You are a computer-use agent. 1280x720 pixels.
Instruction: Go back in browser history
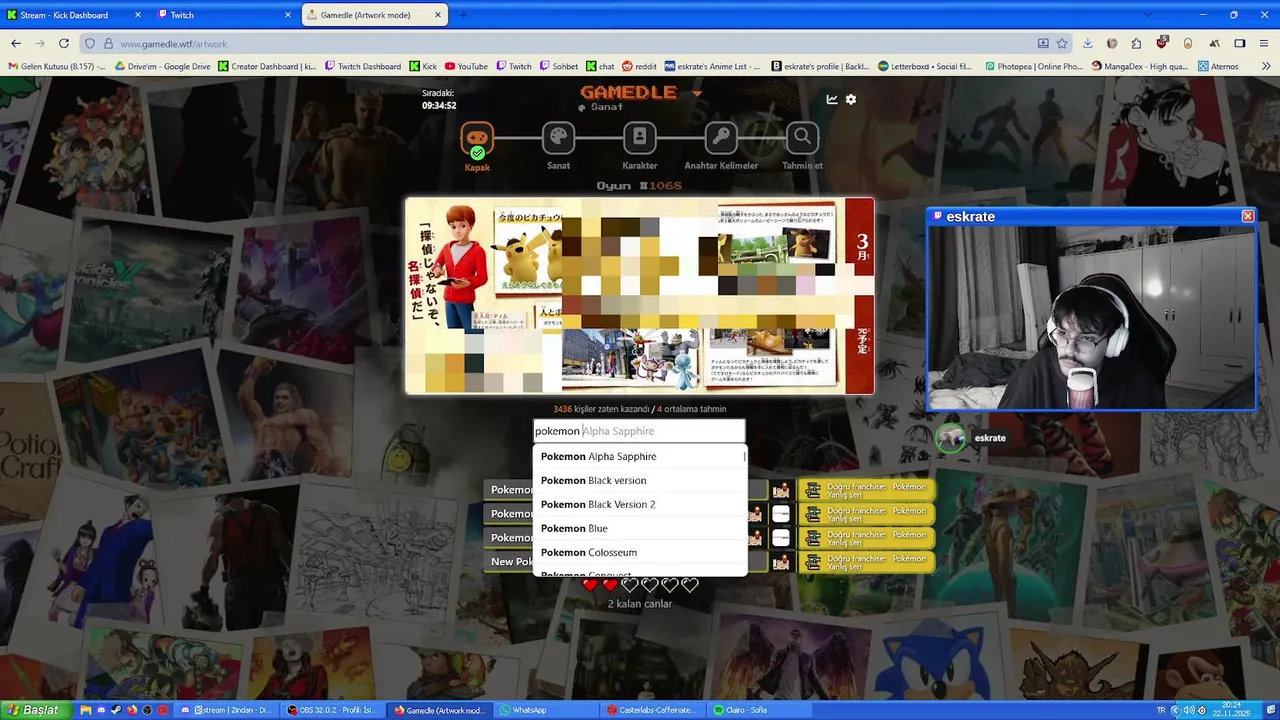point(16,43)
